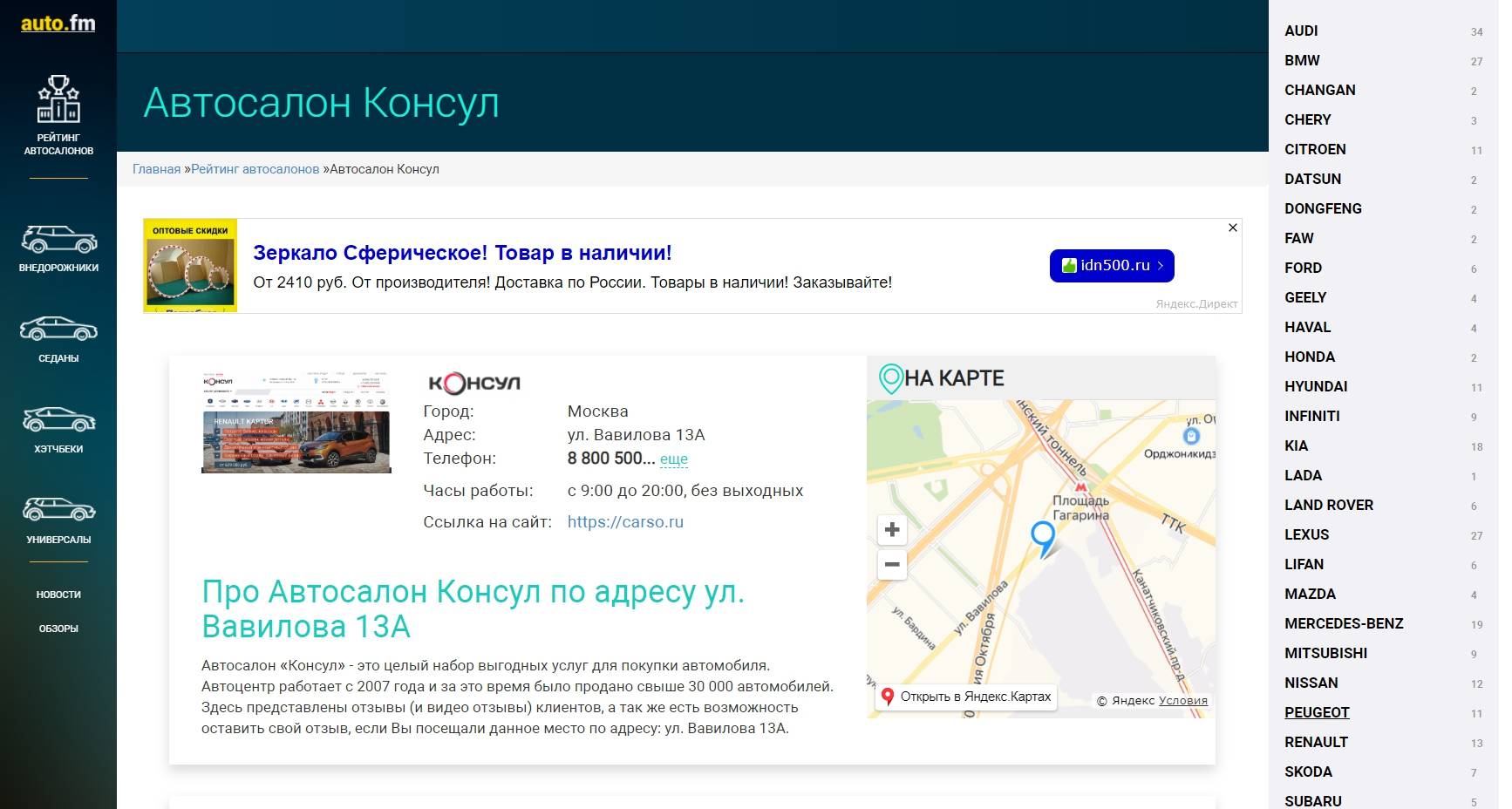Go to Рейтинг автосалонов breadcrumb link
Viewport: 1512px width, 809px height.
[x=255, y=169]
